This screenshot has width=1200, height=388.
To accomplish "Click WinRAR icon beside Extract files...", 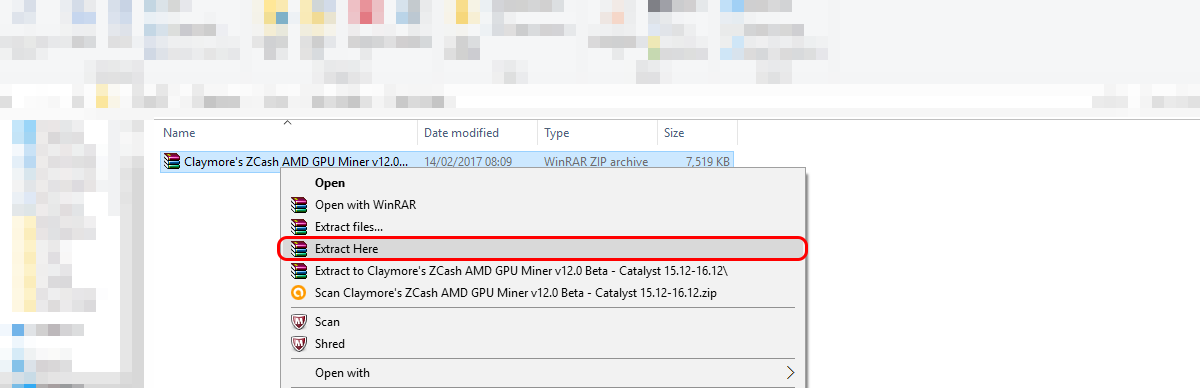I will coord(297,226).
